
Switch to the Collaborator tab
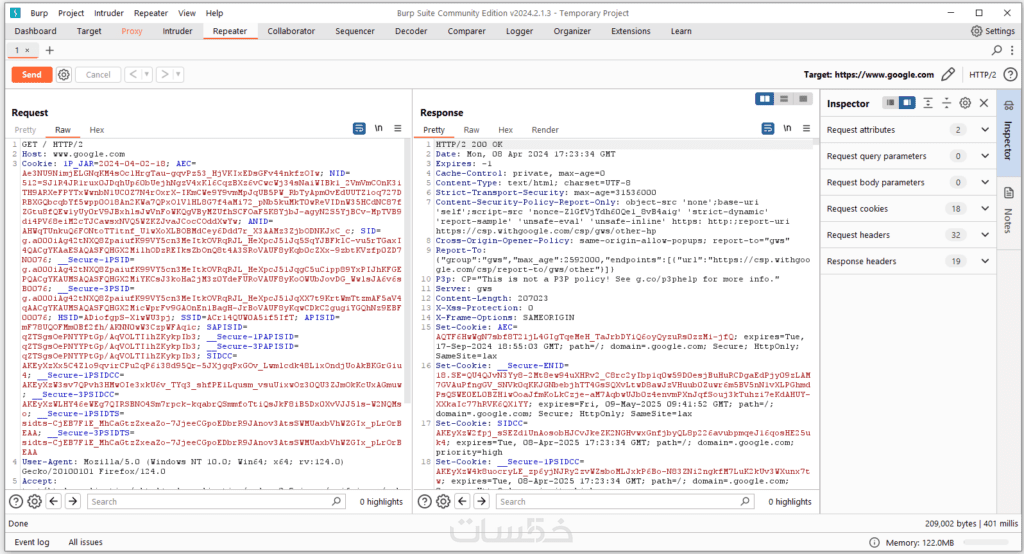pos(291,31)
